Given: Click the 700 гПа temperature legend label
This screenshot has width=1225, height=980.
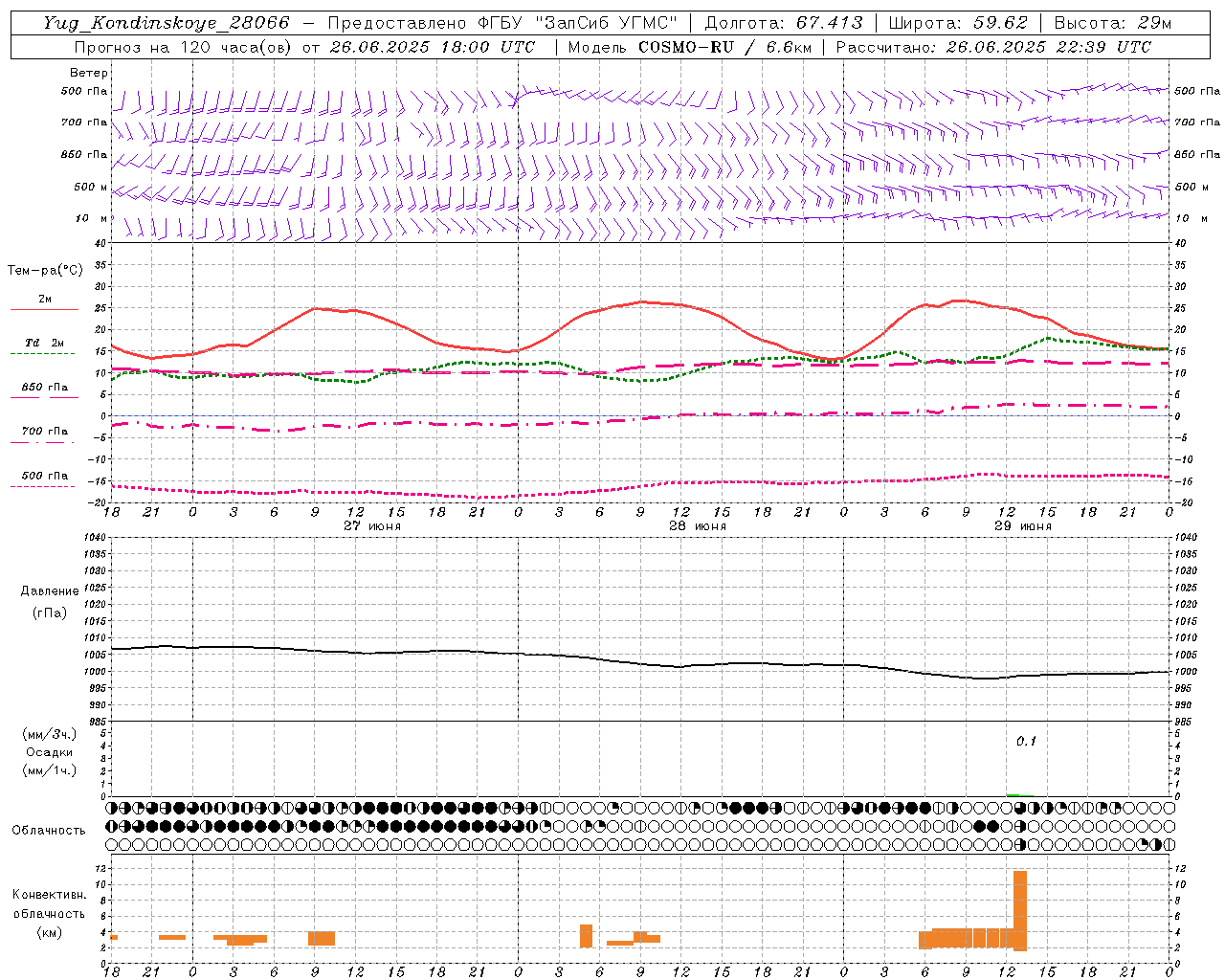Looking at the screenshot, I should click(45, 432).
